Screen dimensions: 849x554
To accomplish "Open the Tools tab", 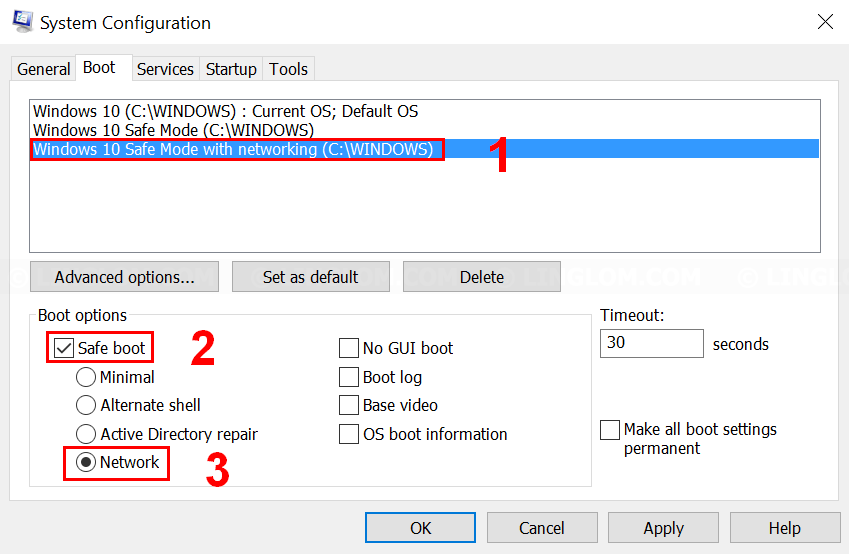I will click(289, 69).
